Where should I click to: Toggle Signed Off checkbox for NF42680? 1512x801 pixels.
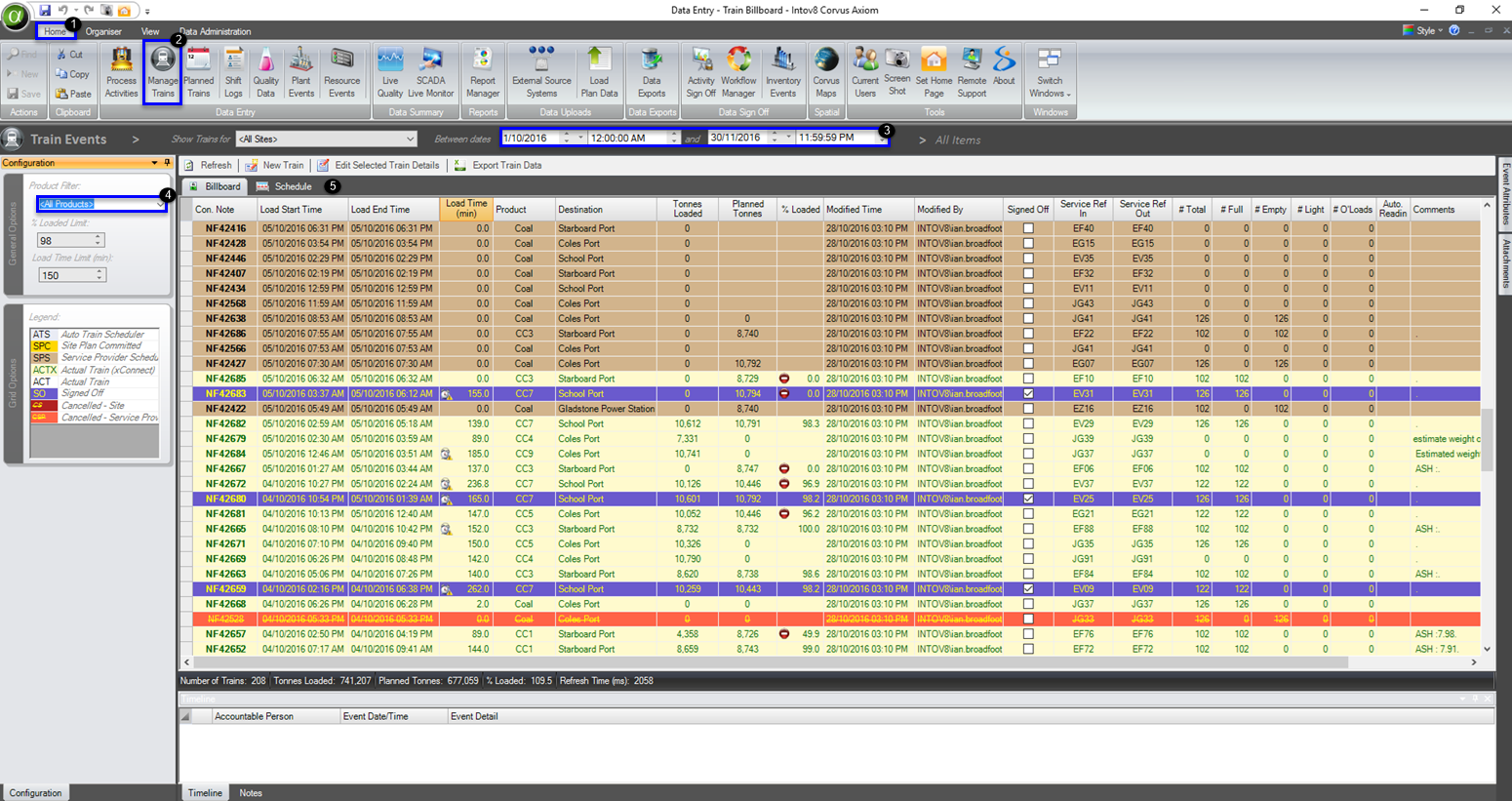[1028, 499]
